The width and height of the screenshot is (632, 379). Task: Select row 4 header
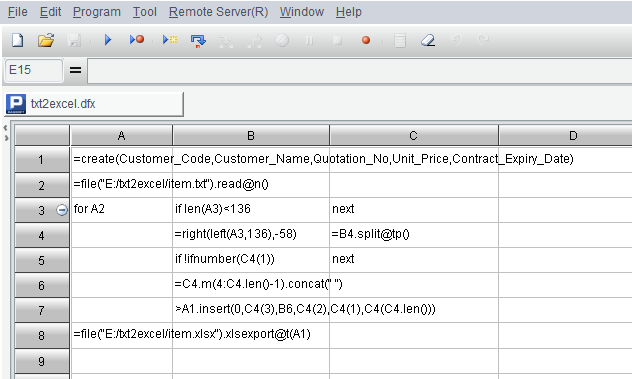coord(42,235)
